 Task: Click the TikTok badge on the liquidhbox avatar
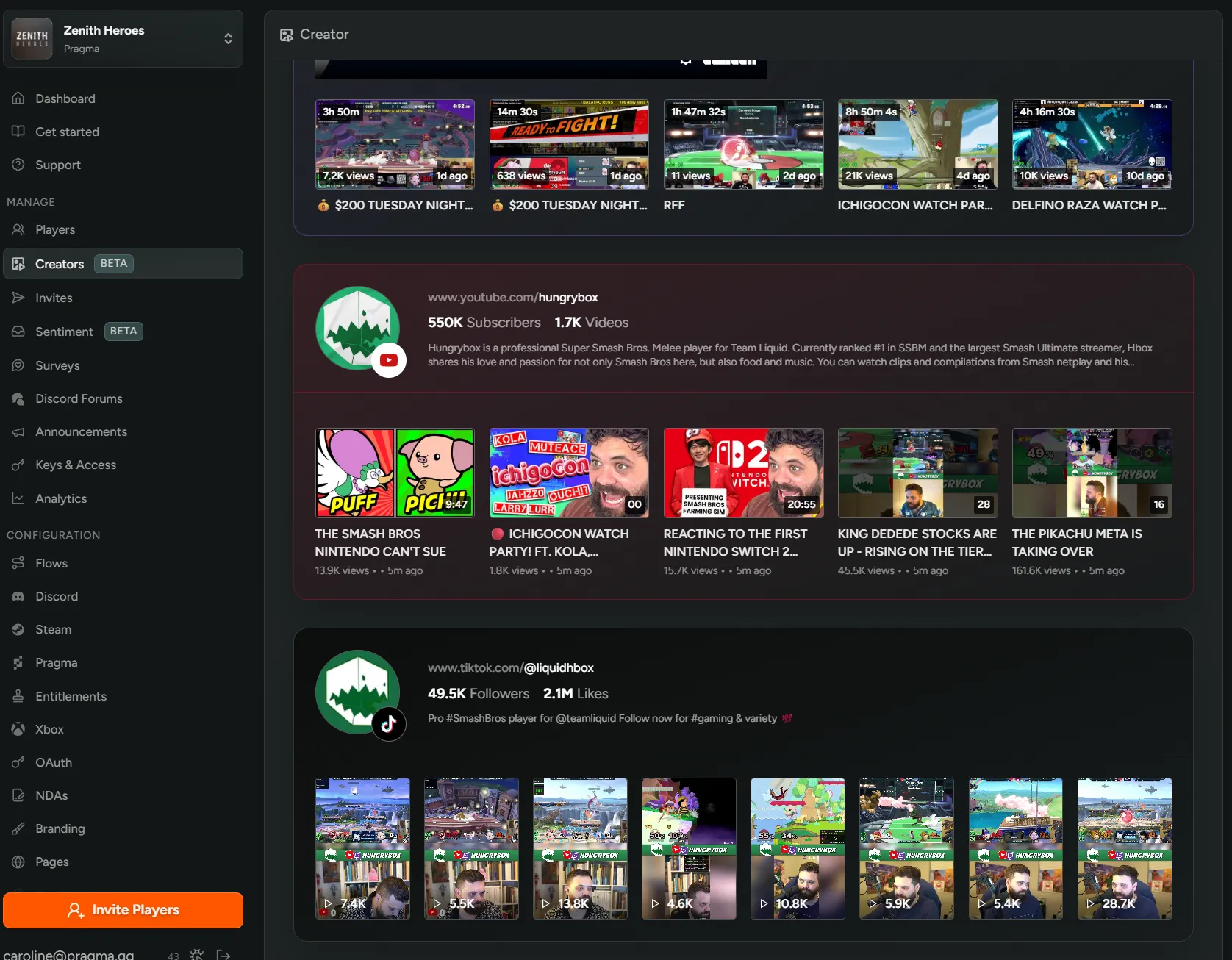pos(388,723)
